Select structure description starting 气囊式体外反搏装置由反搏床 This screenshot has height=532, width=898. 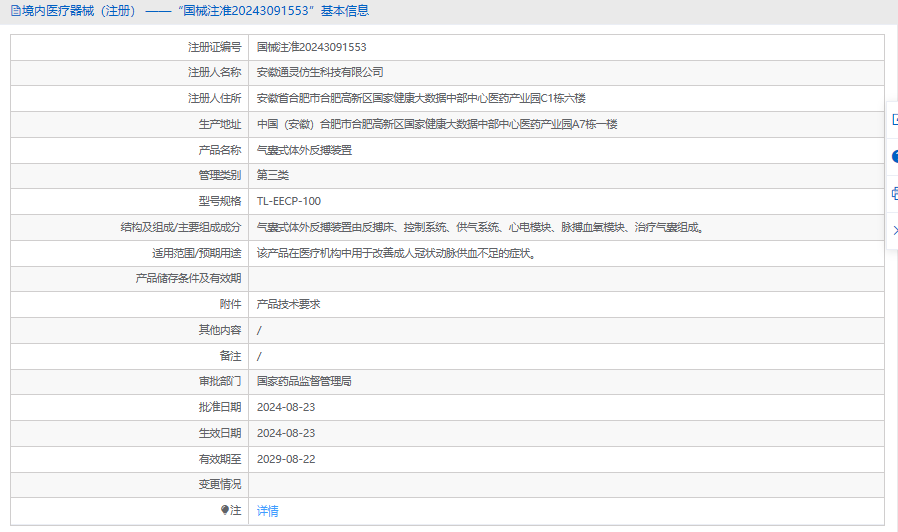(x=480, y=227)
